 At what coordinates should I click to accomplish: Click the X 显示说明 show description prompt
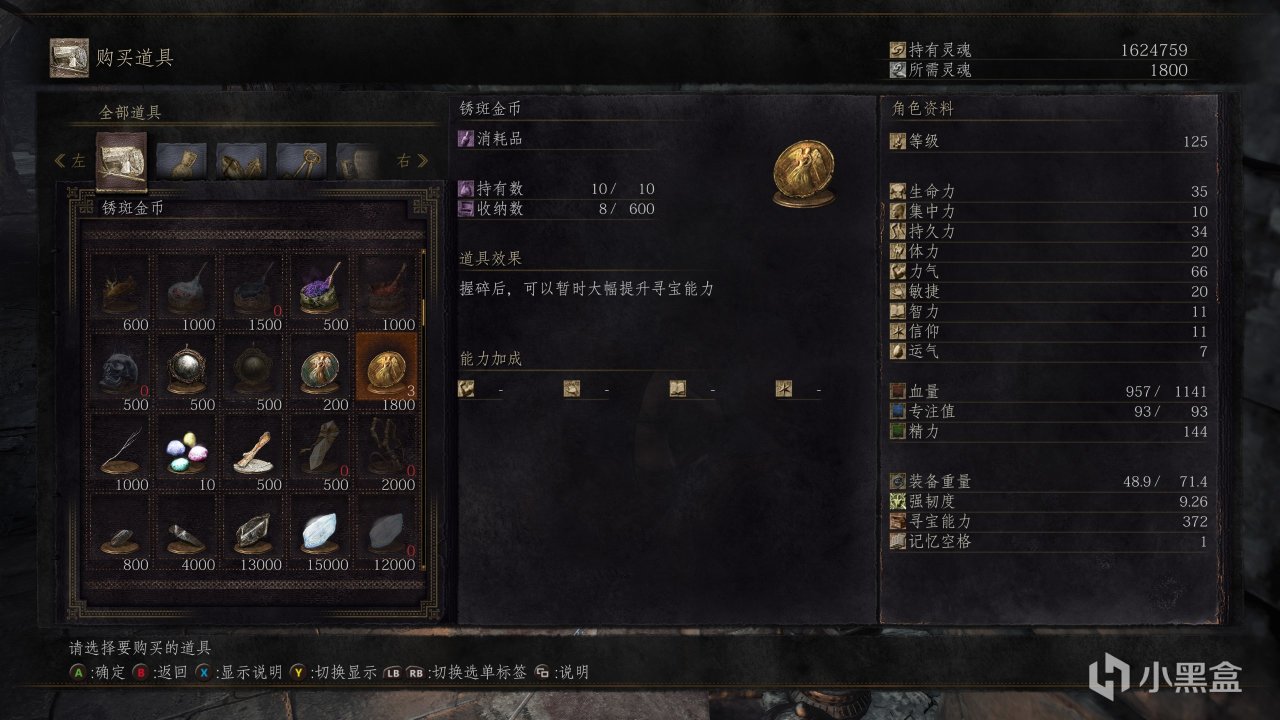tap(239, 672)
